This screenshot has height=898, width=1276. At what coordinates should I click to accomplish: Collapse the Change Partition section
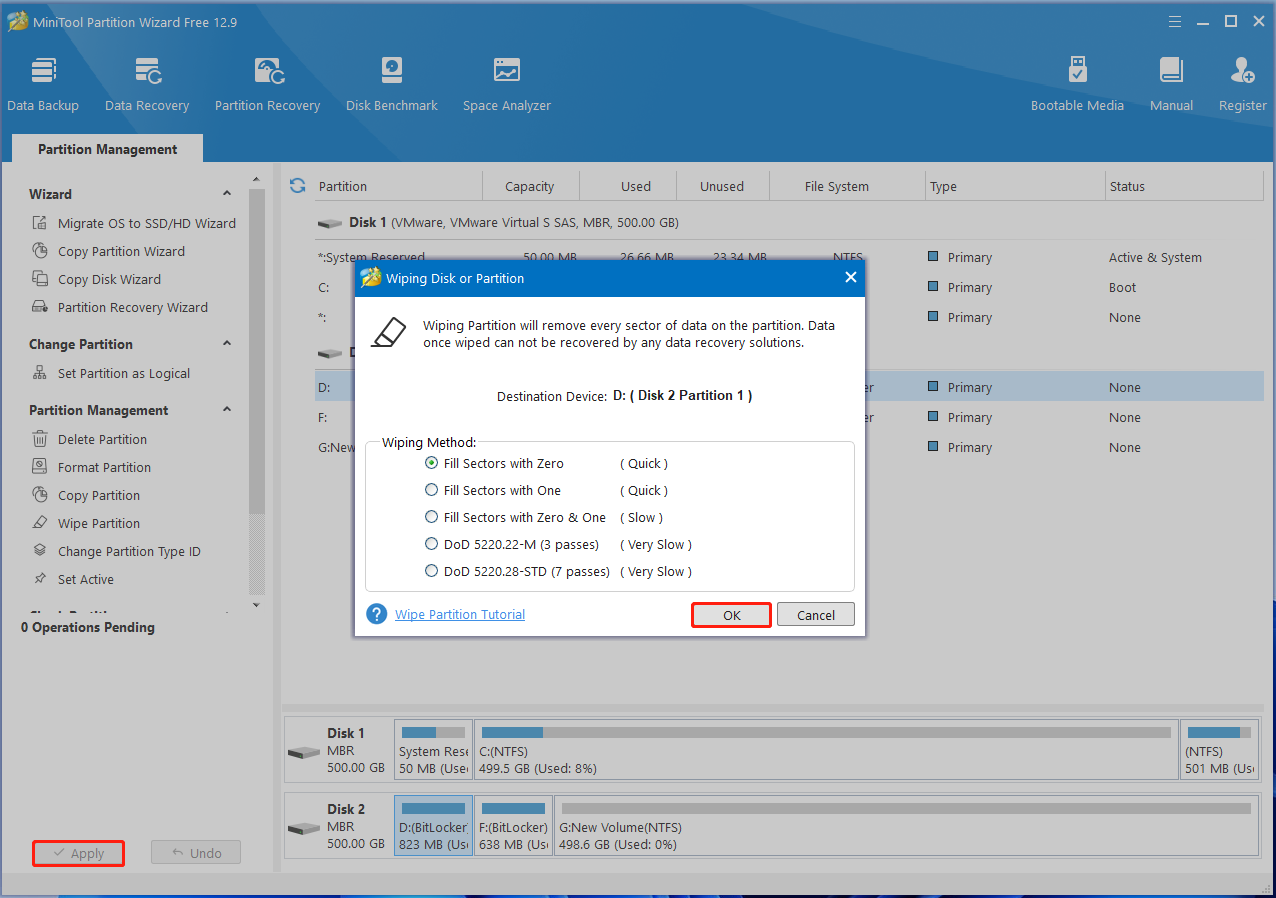click(x=226, y=343)
